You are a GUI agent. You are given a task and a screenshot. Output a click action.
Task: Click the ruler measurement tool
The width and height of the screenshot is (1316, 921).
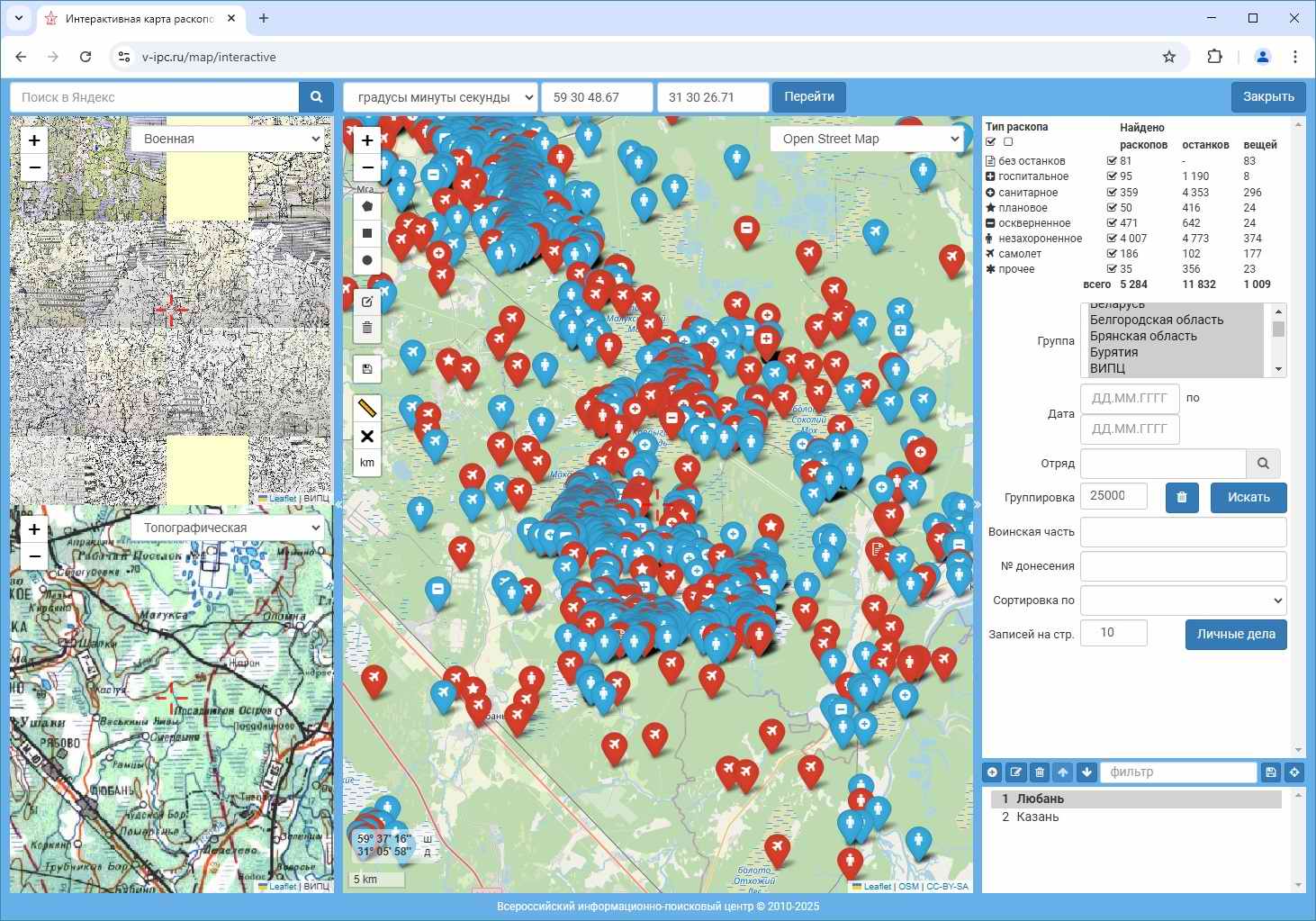(x=367, y=409)
